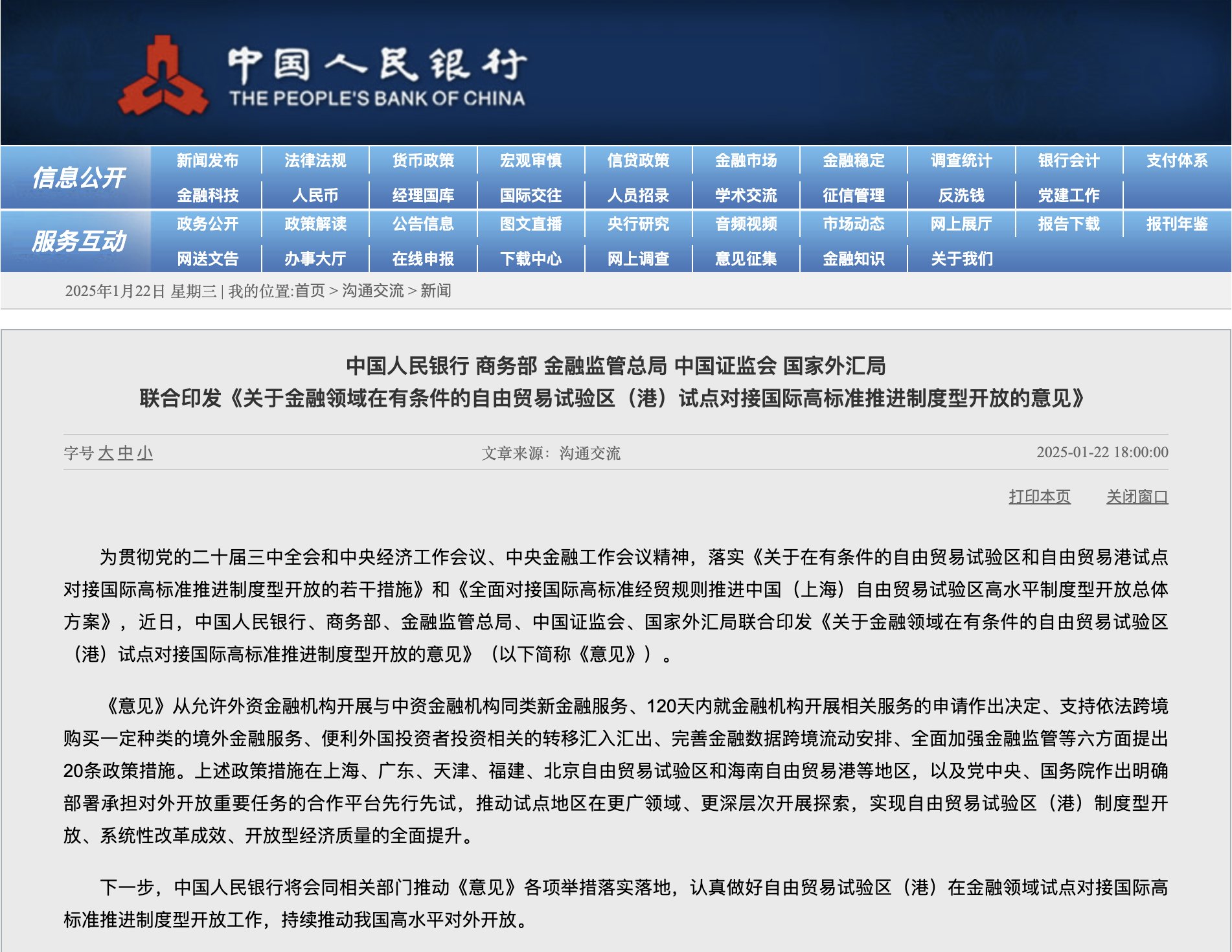Select the 支付体系 navigation link

point(1176,161)
